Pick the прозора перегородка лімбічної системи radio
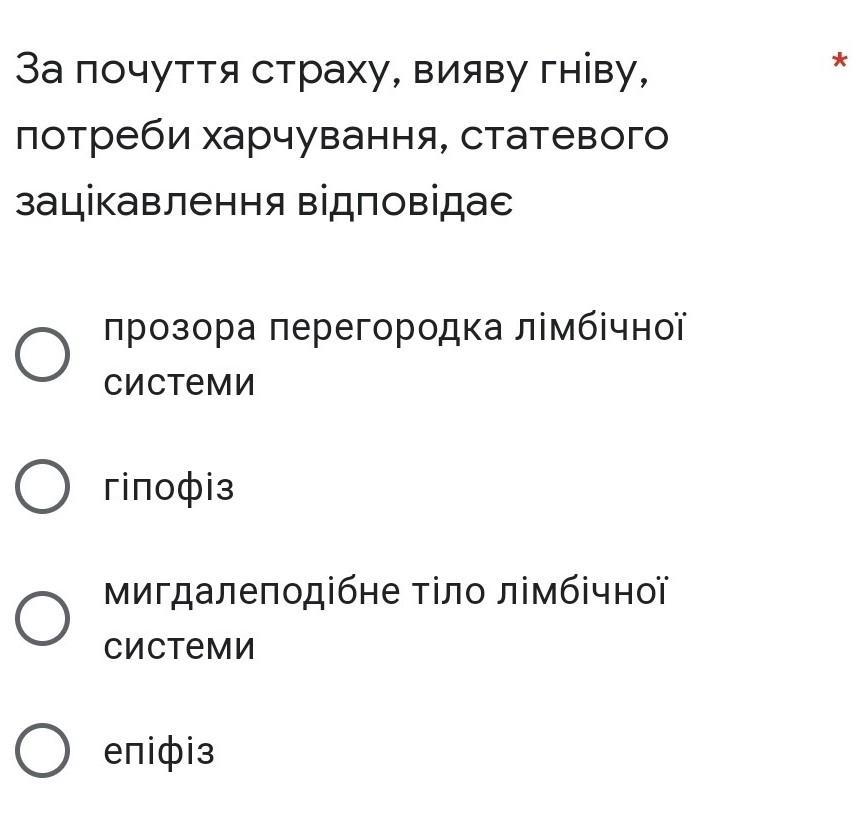Image resolution: width=865 pixels, height=819 pixels. (x=42, y=354)
